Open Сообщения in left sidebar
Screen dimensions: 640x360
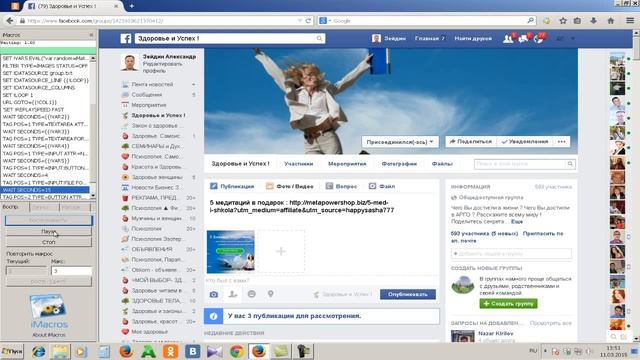147,95
